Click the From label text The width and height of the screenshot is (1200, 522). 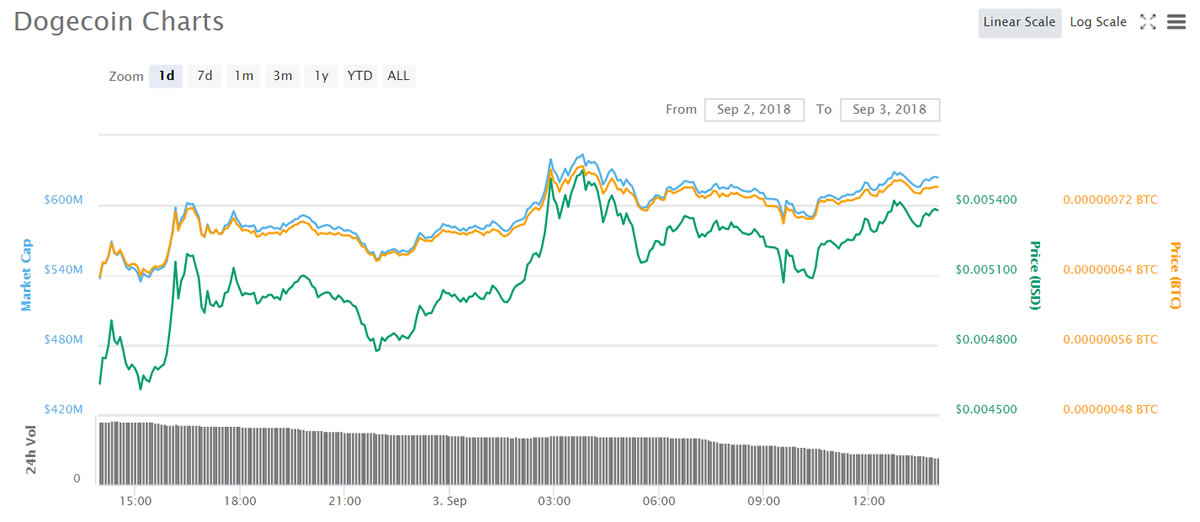pos(681,109)
